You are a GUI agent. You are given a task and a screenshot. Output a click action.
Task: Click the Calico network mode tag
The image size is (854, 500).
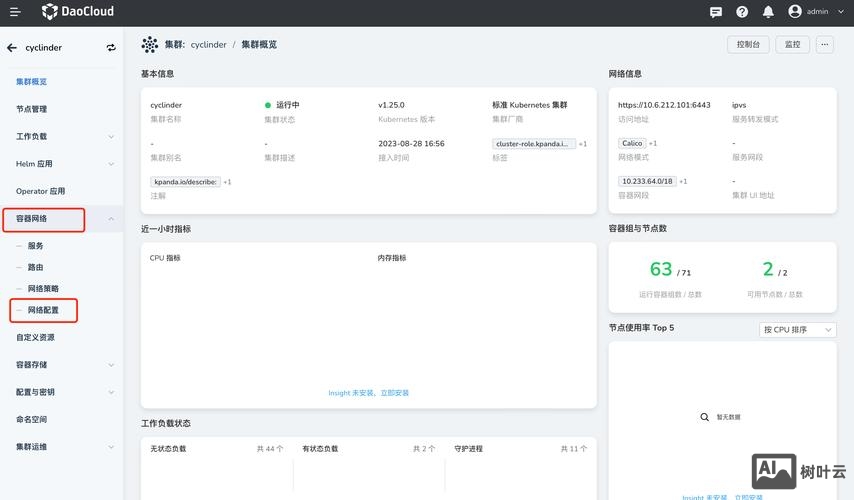[x=632, y=143]
